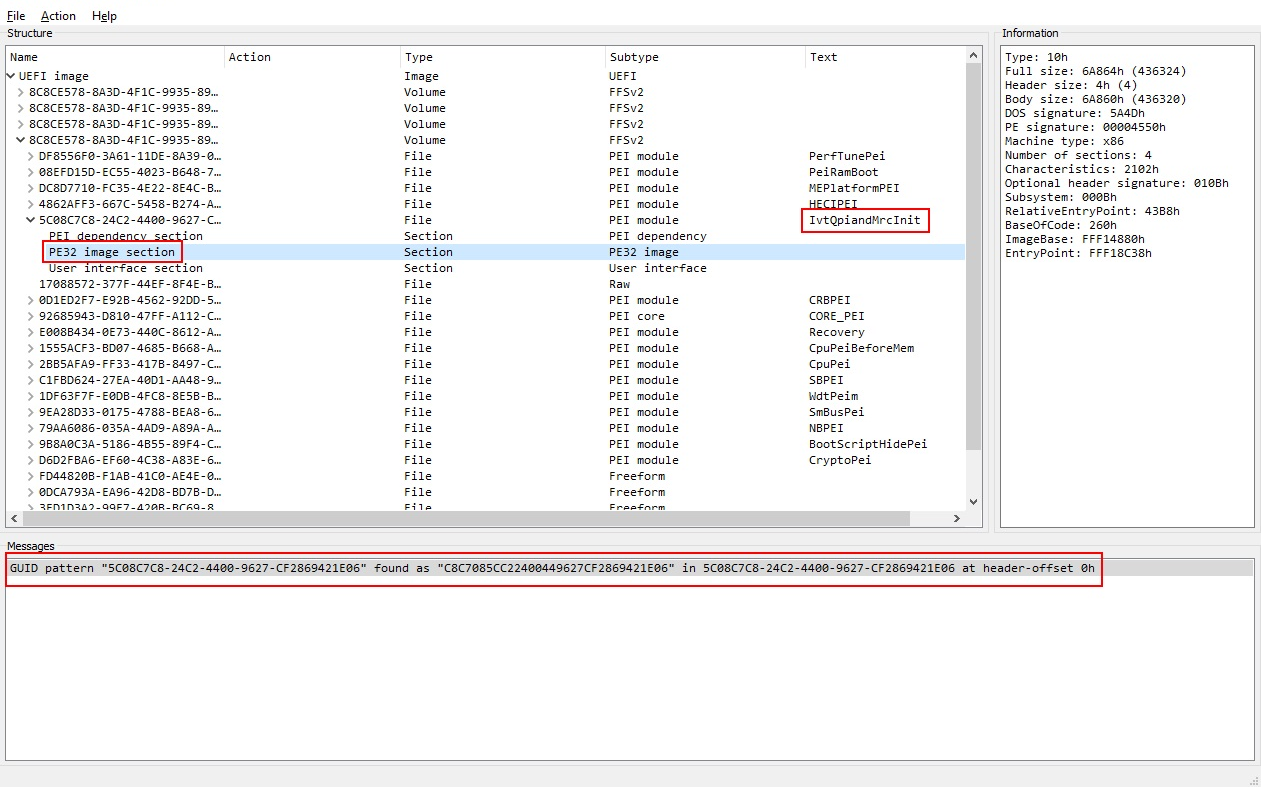Click the Type column header
The height and width of the screenshot is (787, 1261).
[503, 57]
